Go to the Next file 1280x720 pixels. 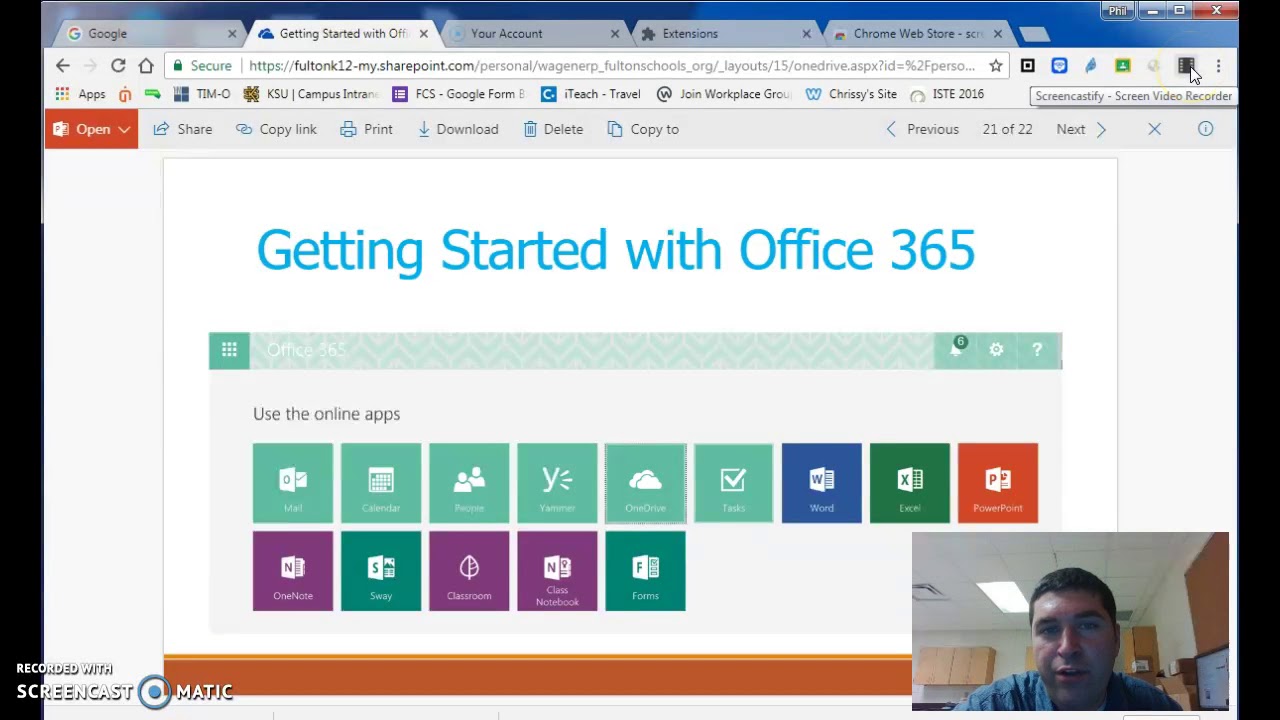(1082, 129)
